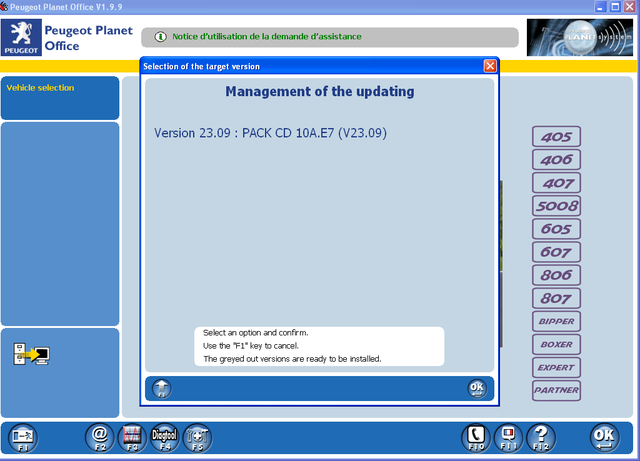Click the main OK button in bottom toolbar
The height and width of the screenshot is (461, 640).
click(x=604, y=438)
